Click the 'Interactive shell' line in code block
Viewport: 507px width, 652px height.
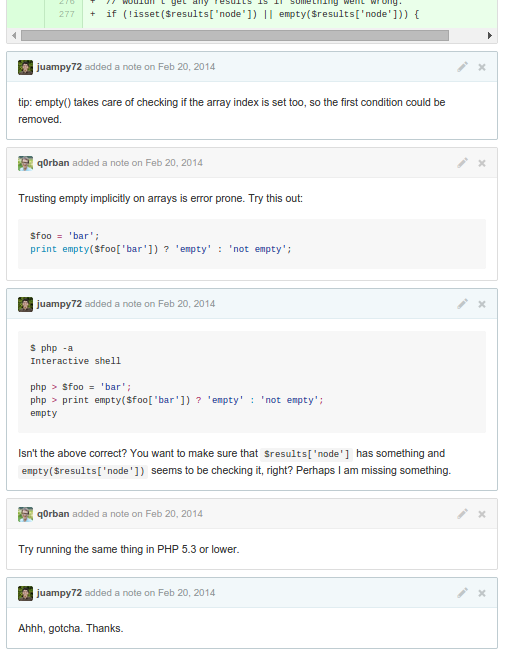point(75,361)
